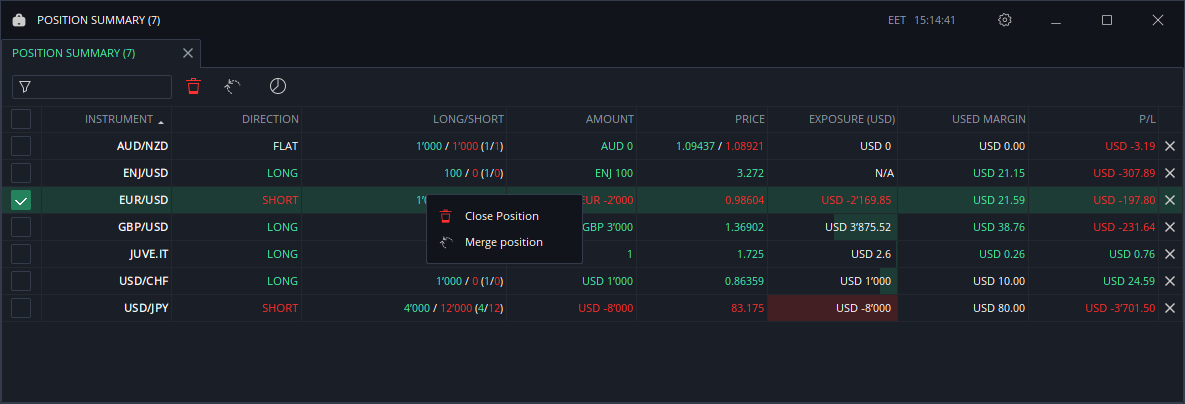This screenshot has width=1185, height=404.
Task: Click the USD/CHF instrument name
Action: point(144,281)
